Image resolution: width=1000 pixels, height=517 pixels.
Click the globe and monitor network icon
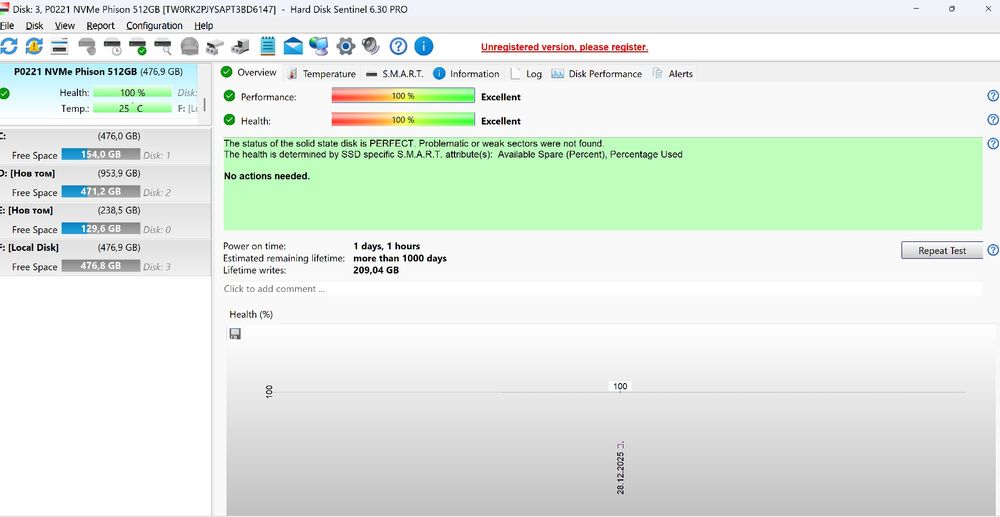[x=319, y=46]
